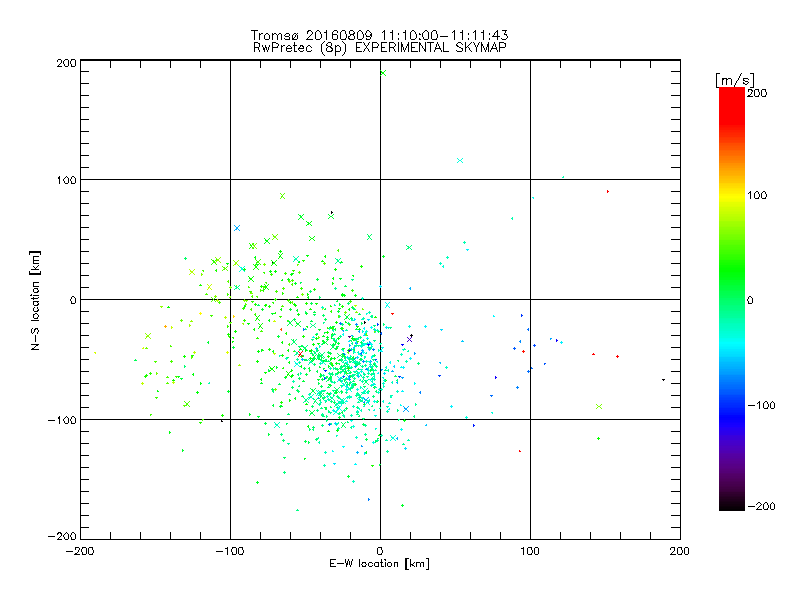Click the N-S axis tick label '0'

tap(73, 300)
